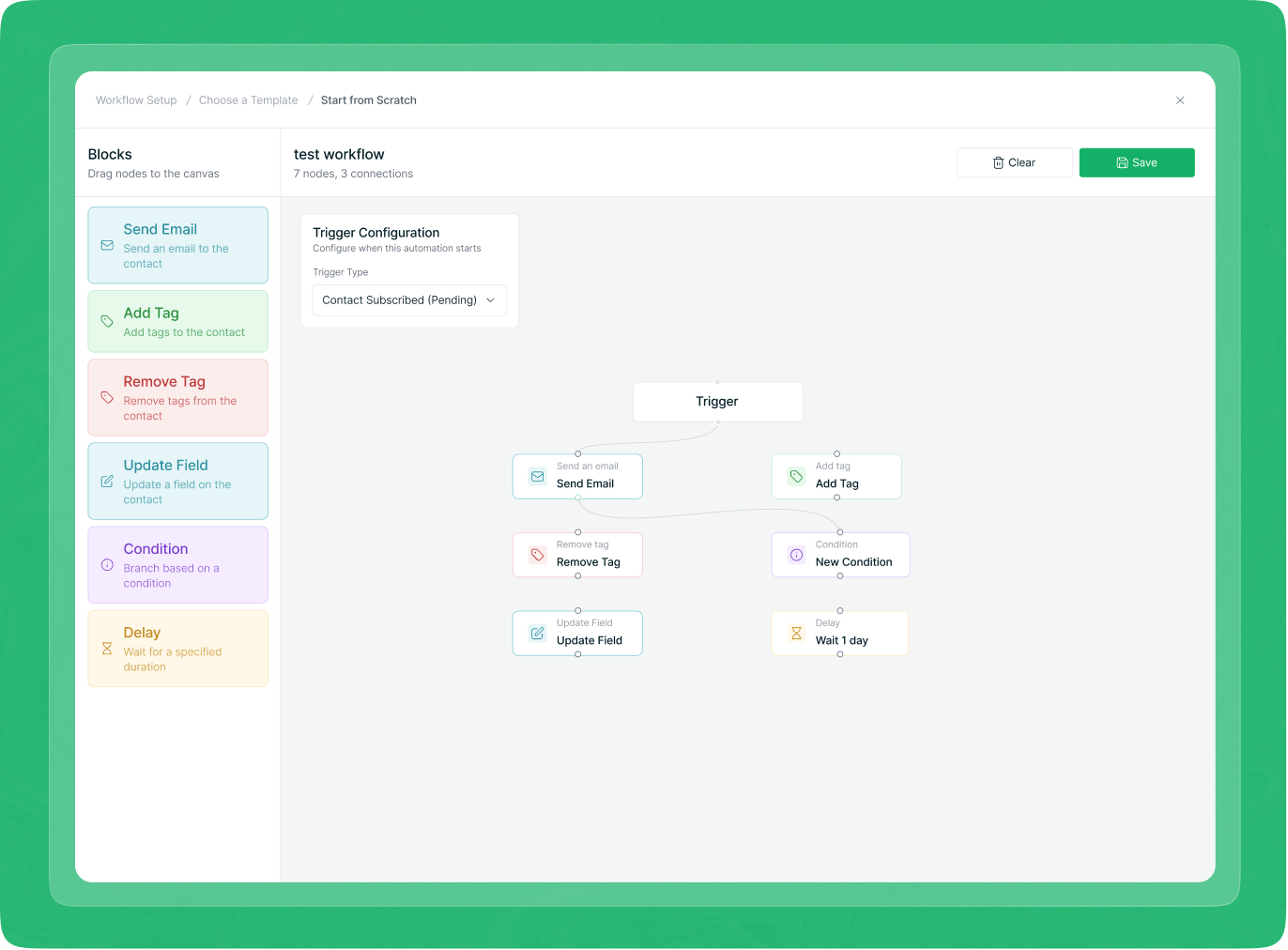
Task: Click the hourglass icon on the Wait 1 day node
Action: 797,633
